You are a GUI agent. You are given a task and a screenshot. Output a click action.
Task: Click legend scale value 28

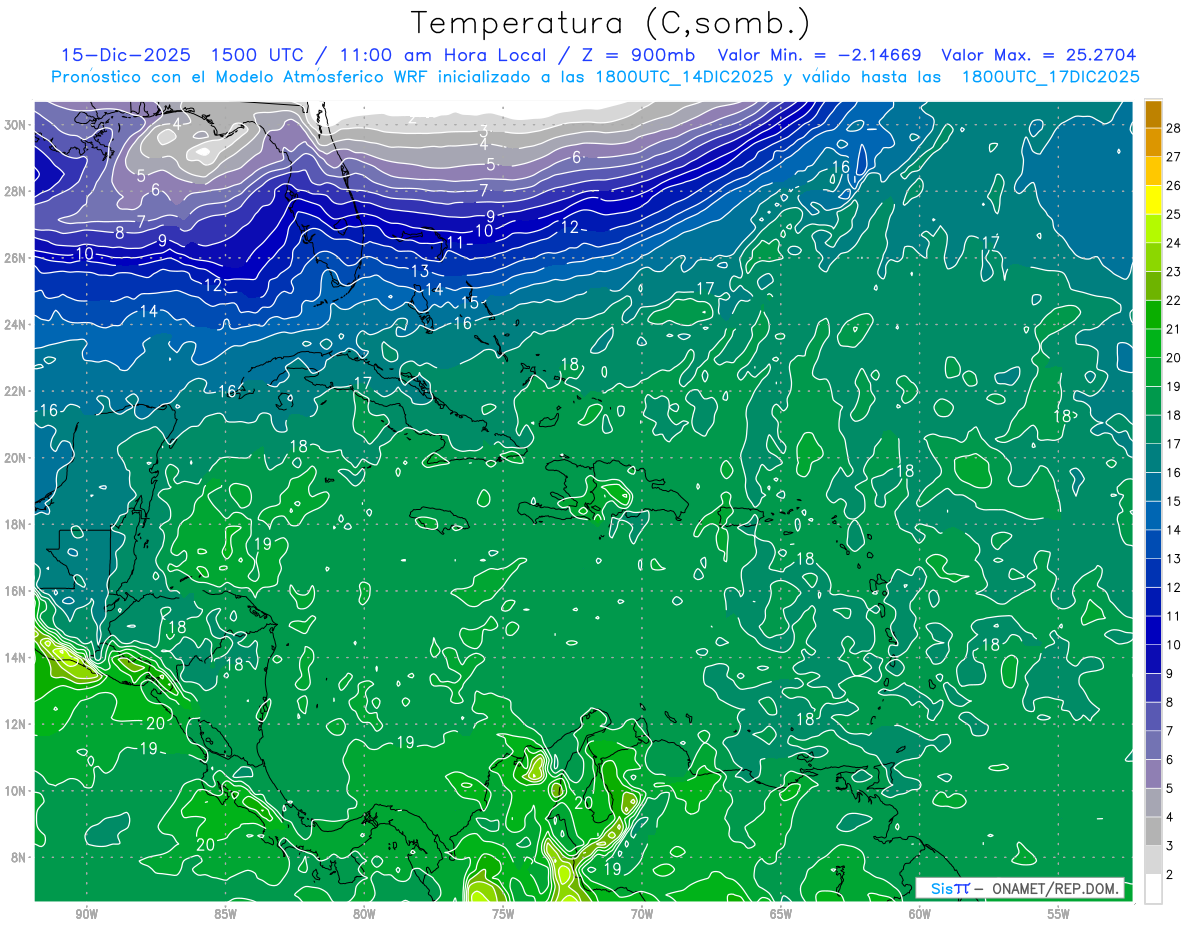click(1174, 128)
